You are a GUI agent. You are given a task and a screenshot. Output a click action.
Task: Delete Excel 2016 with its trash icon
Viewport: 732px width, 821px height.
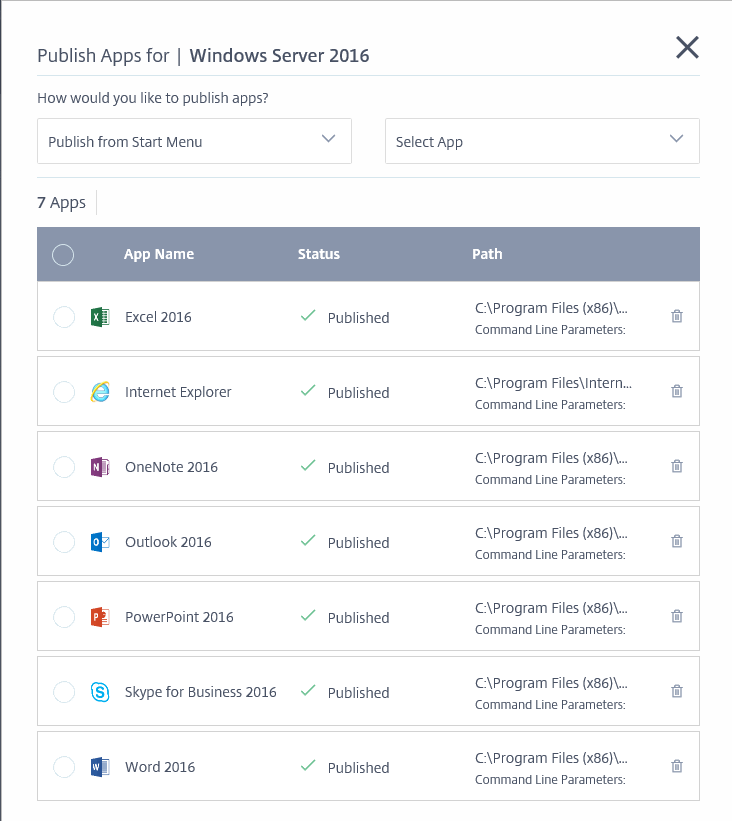677,316
